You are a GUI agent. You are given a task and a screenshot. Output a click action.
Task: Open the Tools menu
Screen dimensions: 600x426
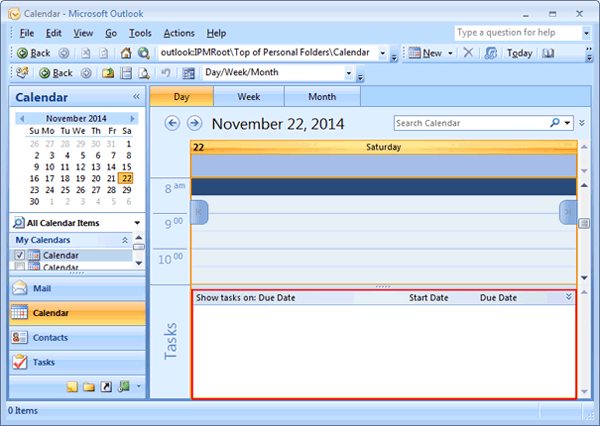point(140,33)
